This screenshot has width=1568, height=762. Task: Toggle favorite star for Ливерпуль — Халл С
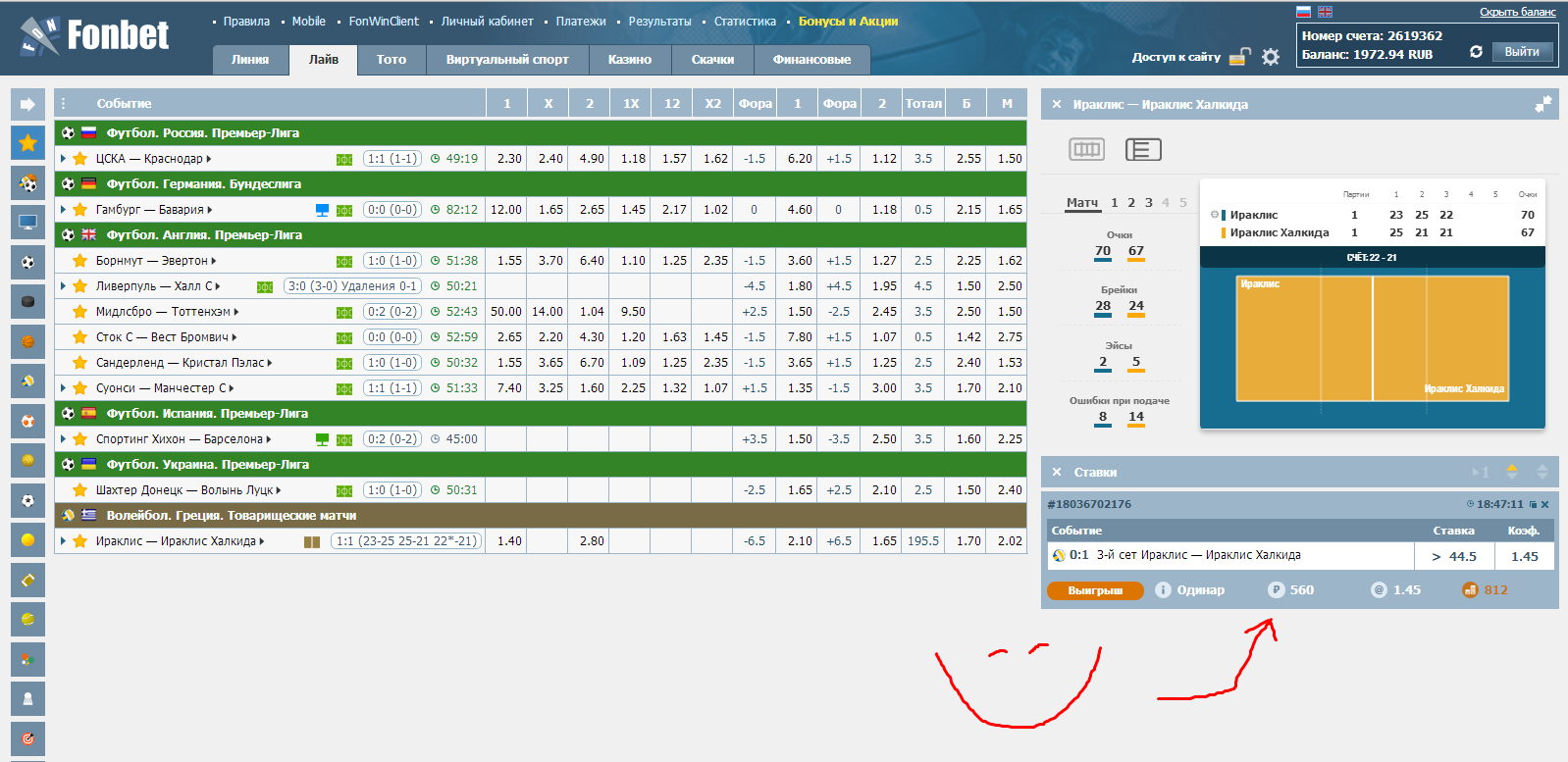80,286
